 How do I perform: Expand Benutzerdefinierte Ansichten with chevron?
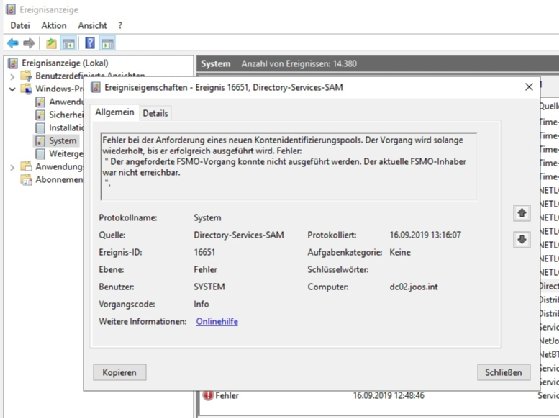coord(12,76)
